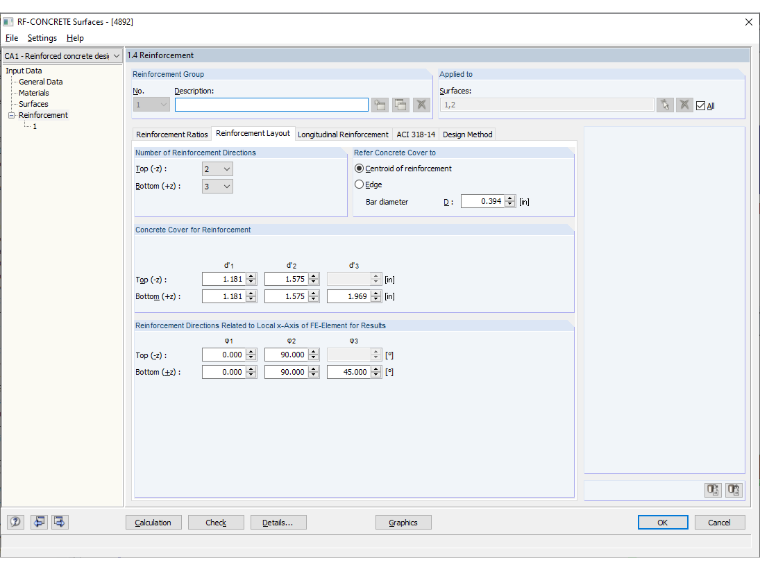
Task: Click the help question mark icon
Action: (x=16, y=522)
